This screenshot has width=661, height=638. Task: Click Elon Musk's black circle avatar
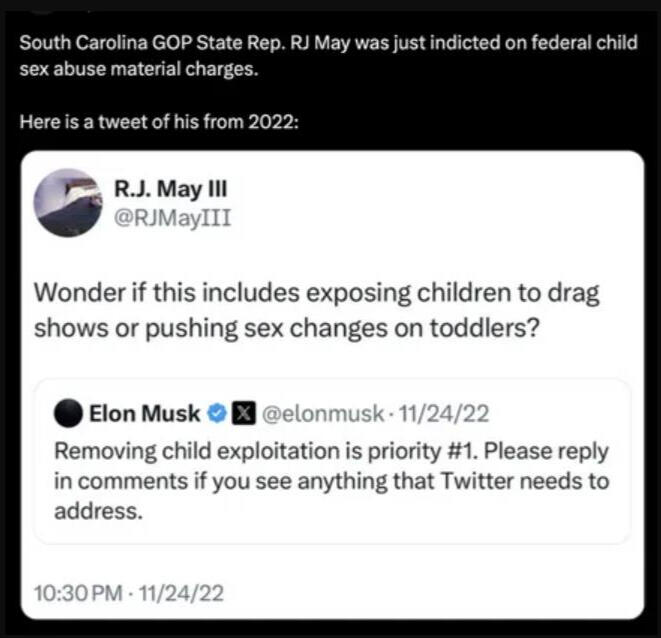67,412
